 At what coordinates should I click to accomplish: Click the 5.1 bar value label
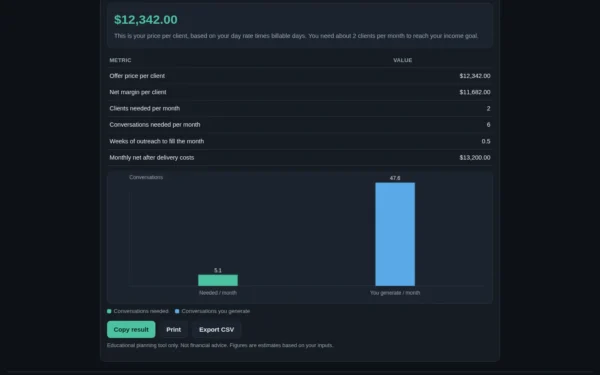point(218,270)
